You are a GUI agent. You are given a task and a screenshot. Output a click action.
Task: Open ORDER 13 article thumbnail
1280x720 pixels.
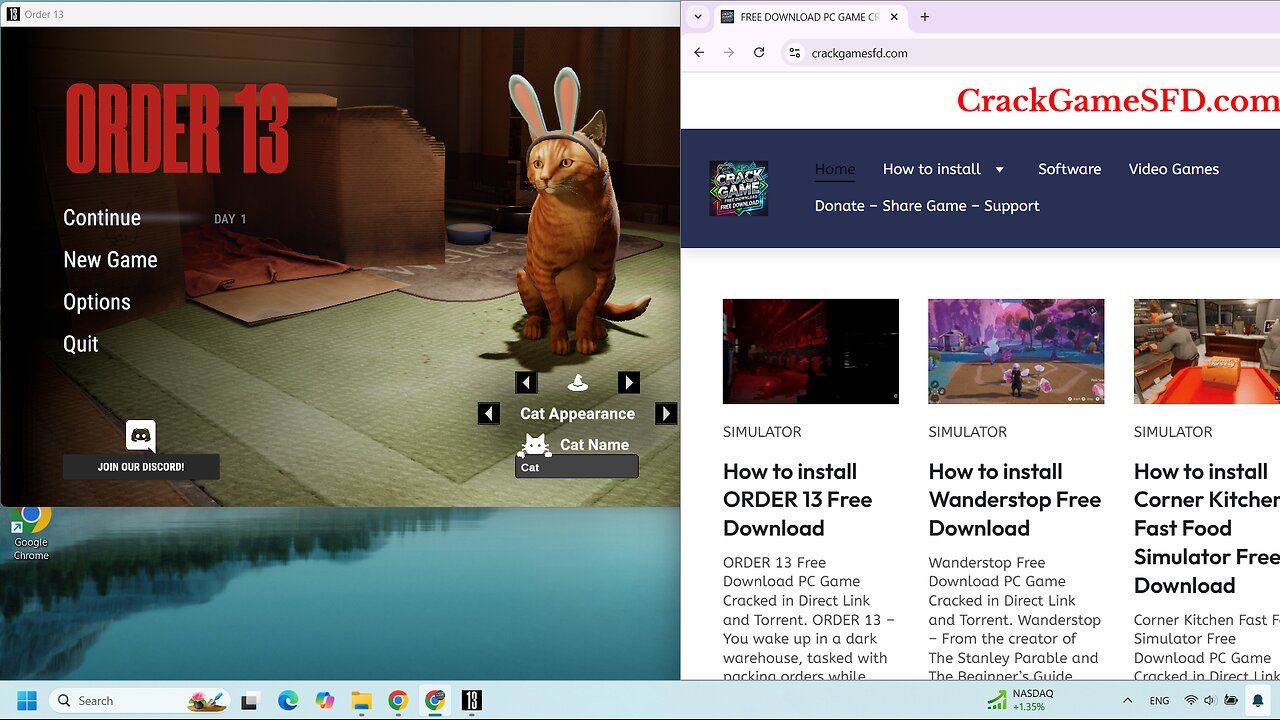(811, 351)
